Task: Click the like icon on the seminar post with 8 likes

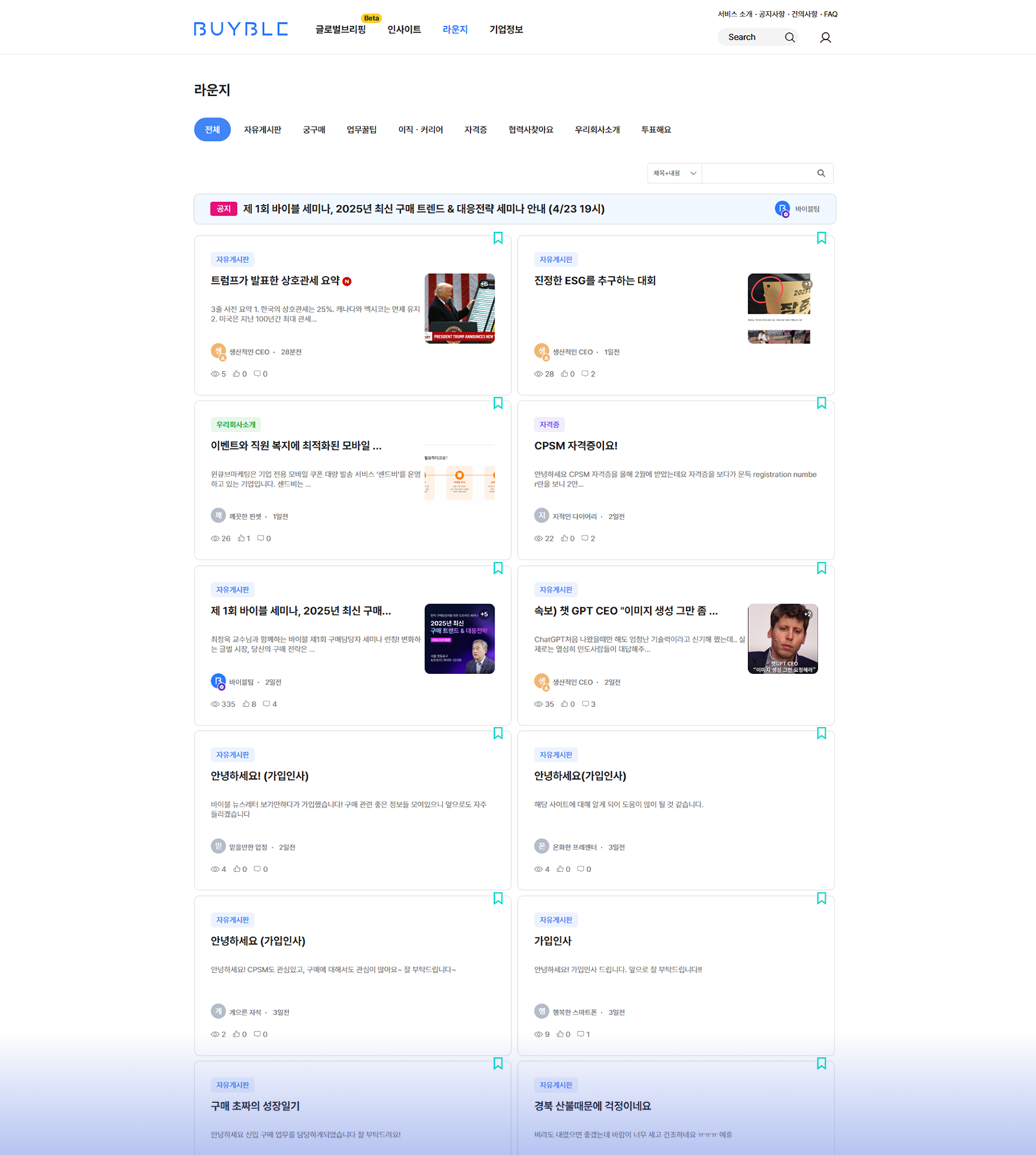Action: 246,704
